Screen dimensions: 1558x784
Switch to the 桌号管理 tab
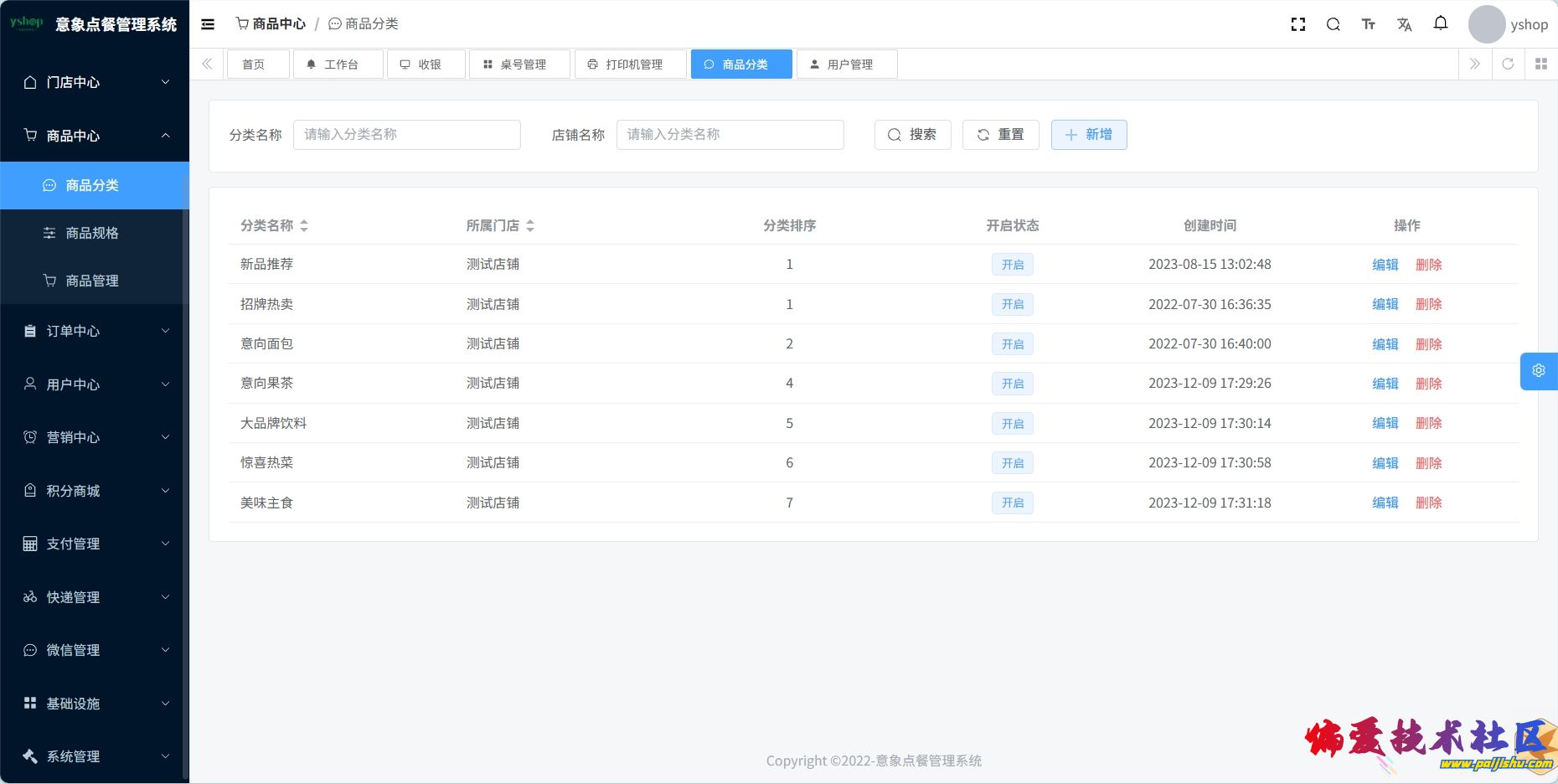[x=519, y=64]
